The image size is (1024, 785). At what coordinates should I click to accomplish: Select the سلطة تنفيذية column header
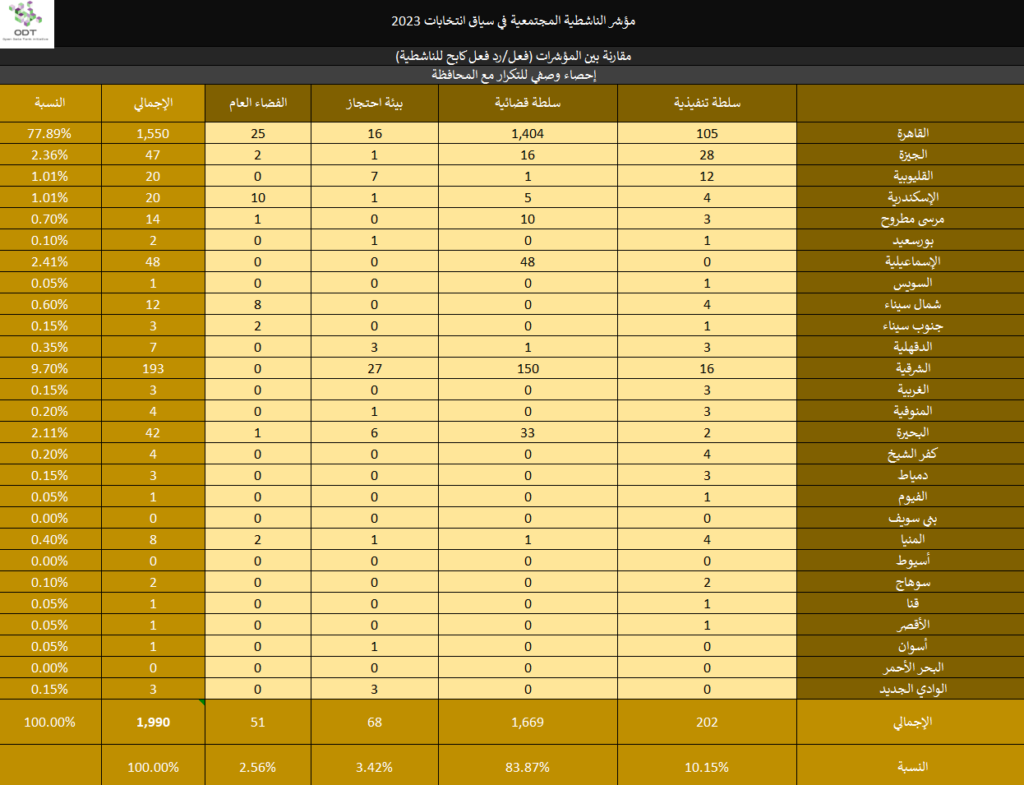[x=707, y=103]
